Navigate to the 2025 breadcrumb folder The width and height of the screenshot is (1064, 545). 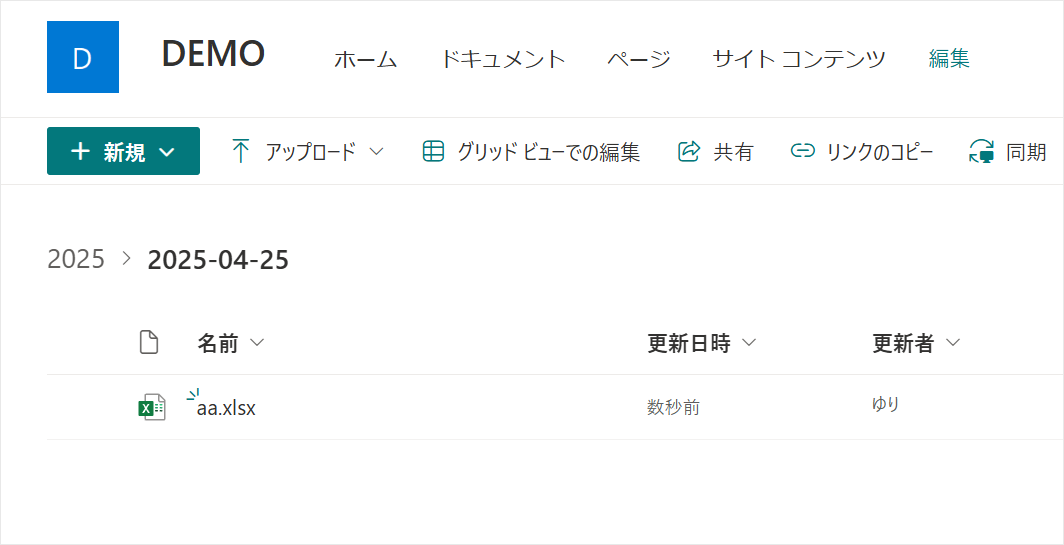tap(76, 260)
